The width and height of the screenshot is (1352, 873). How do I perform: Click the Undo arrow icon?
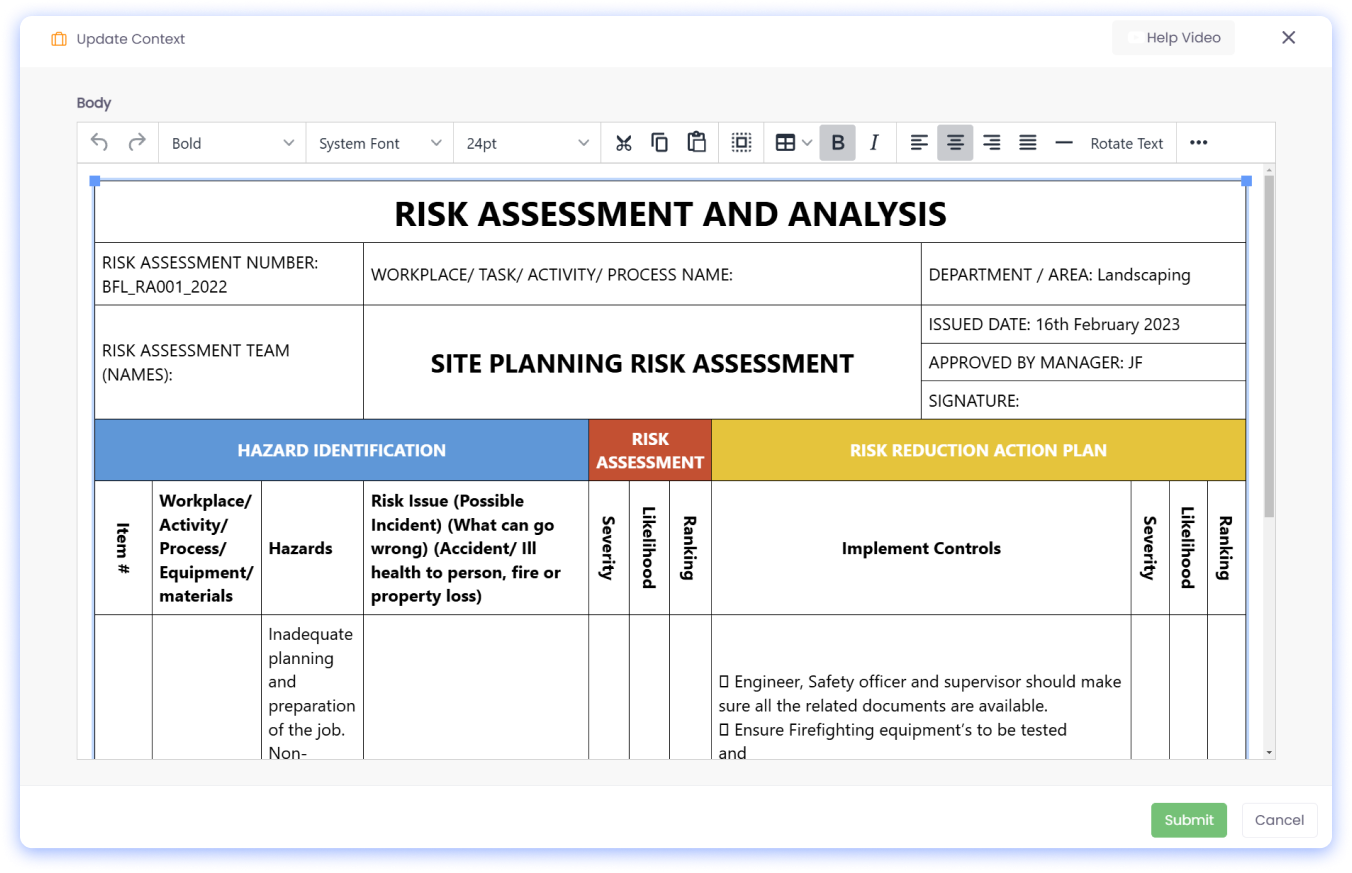(x=99, y=143)
